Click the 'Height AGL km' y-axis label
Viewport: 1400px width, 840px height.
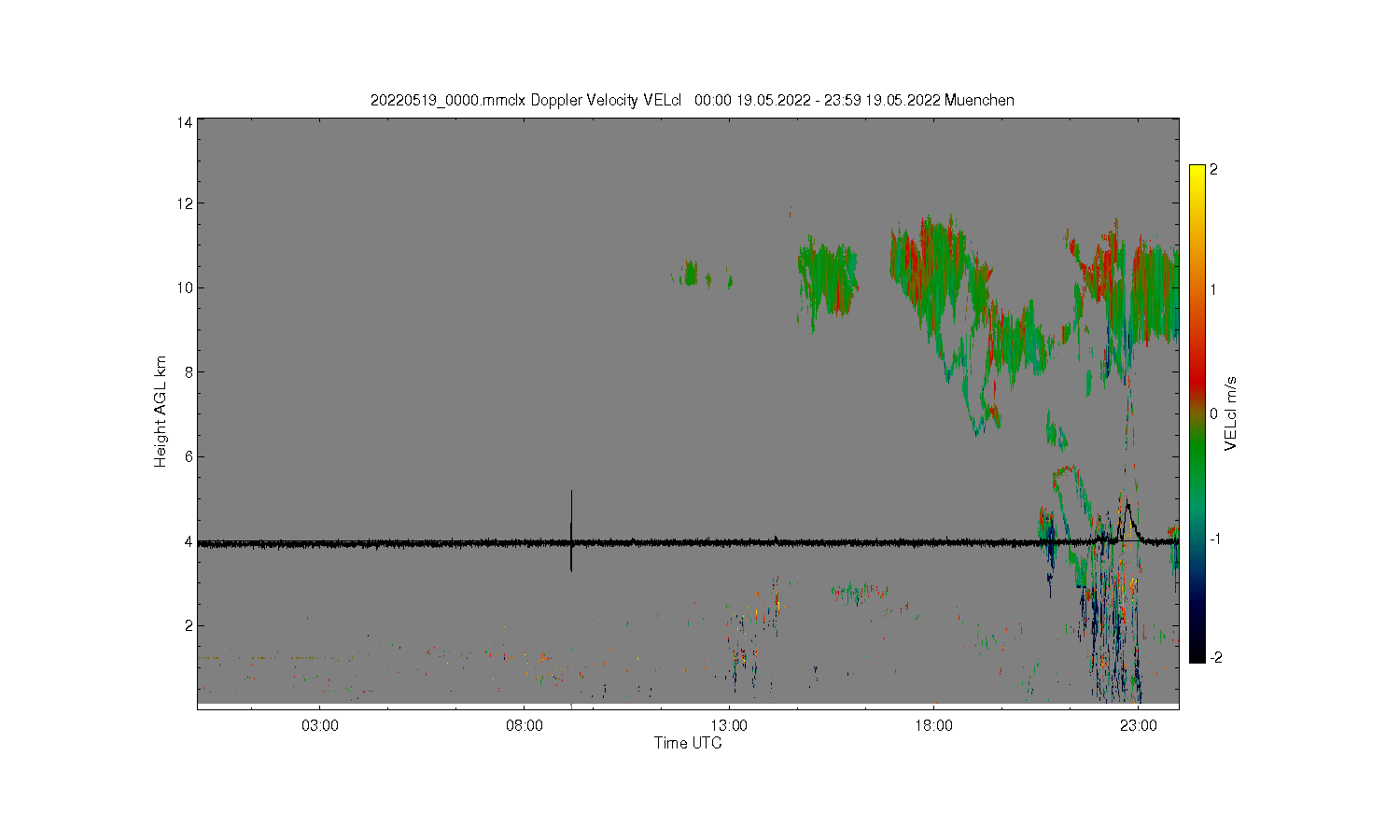161,412
